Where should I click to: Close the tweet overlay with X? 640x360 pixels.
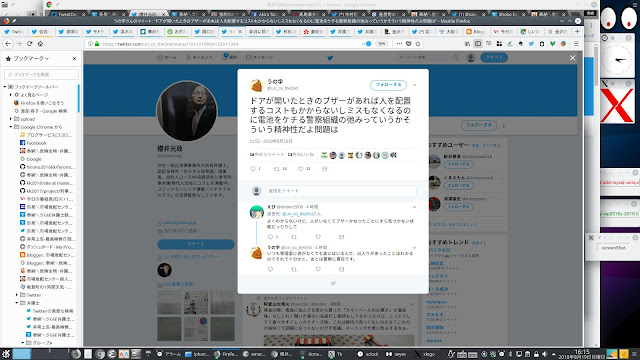click(x=572, y=58)
